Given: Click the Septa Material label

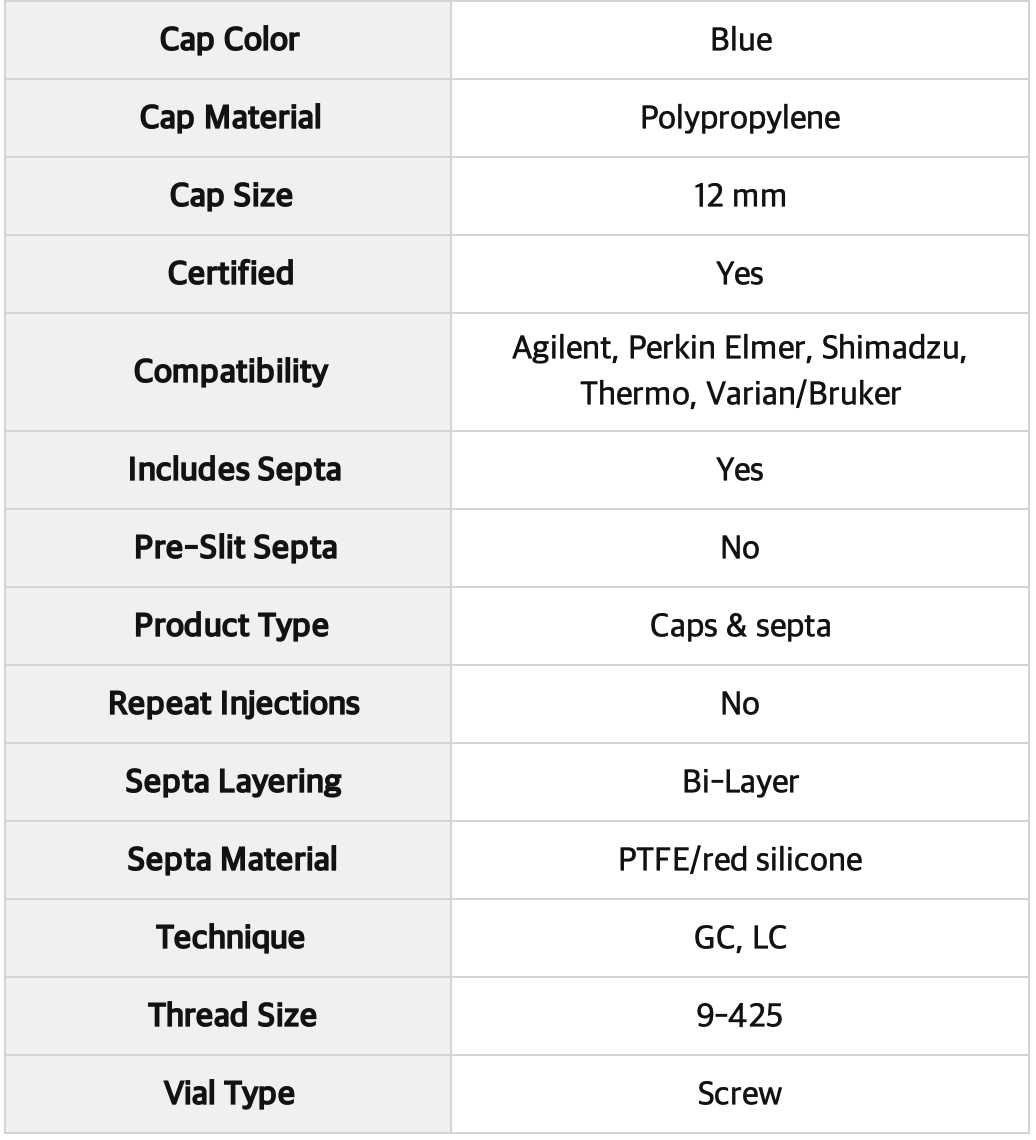Looking at the screenshot, I should click(x=232, y=859).
